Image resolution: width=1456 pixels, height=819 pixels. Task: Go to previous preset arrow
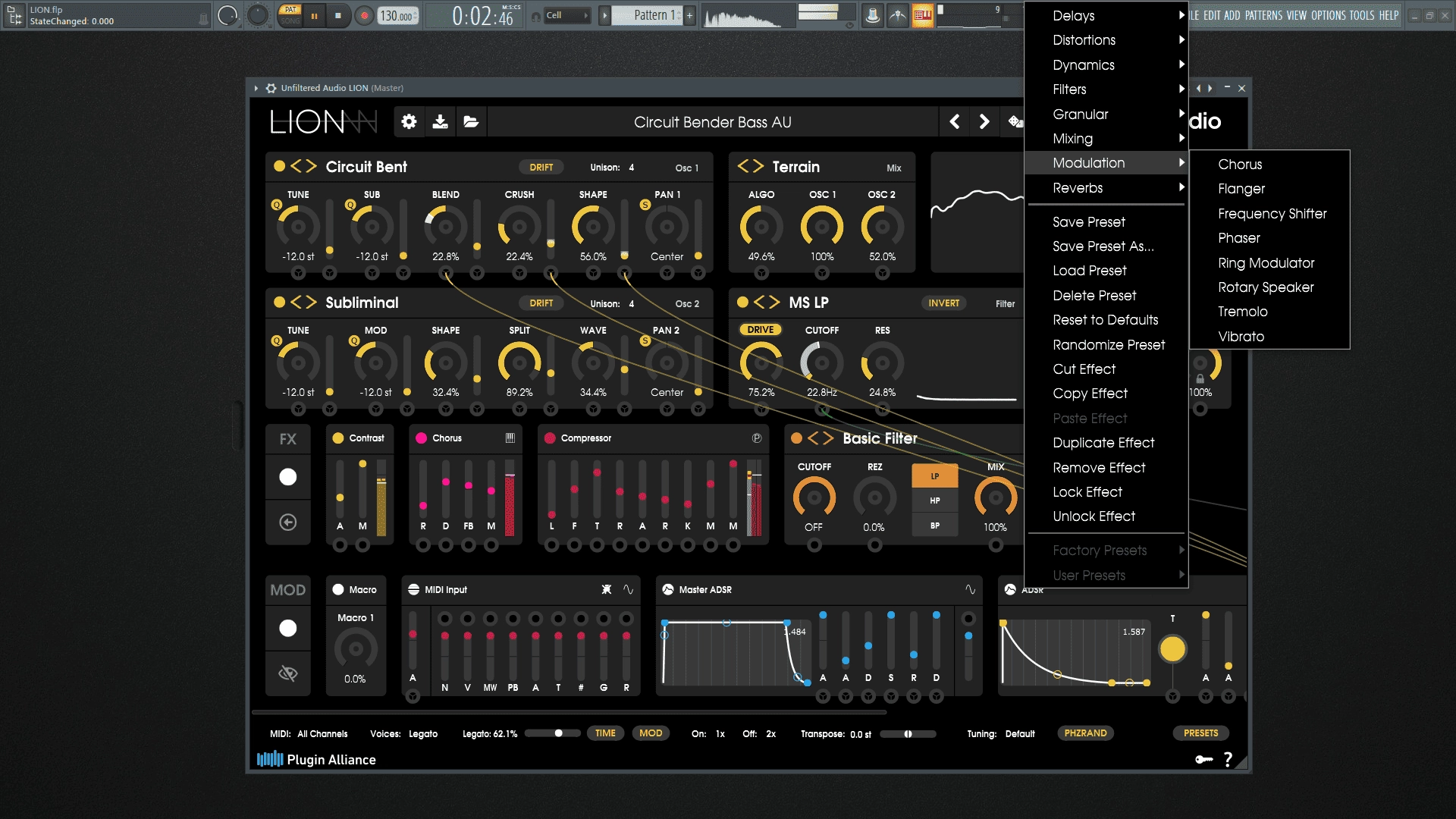click(x=955, y=122)
